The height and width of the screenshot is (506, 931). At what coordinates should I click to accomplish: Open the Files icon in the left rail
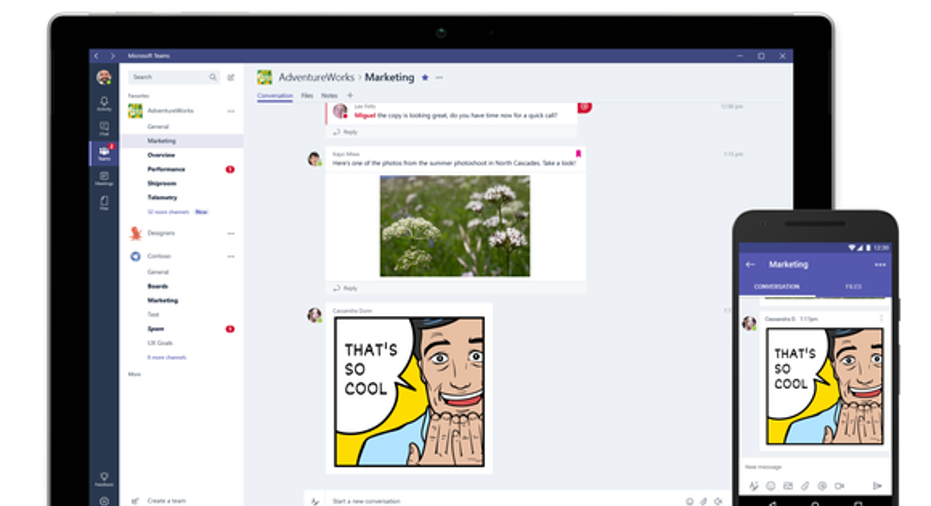[104, 203]
